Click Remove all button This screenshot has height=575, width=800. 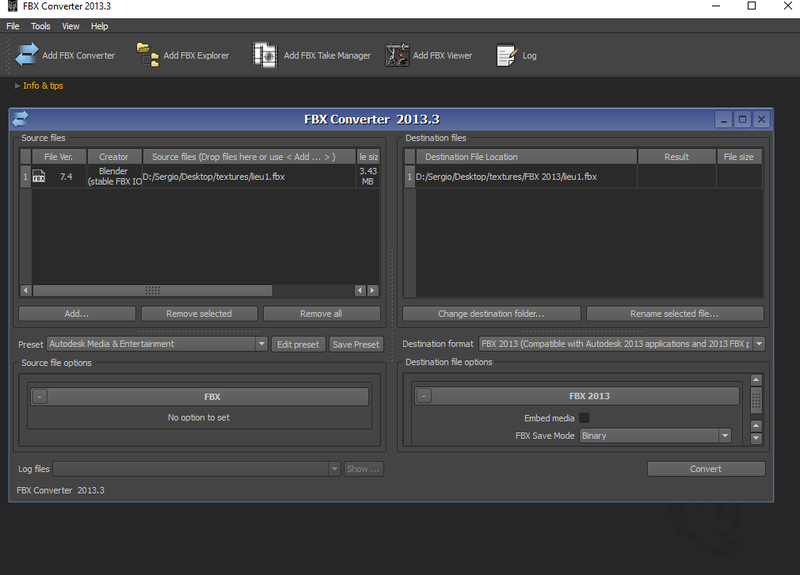pos(321,314)
